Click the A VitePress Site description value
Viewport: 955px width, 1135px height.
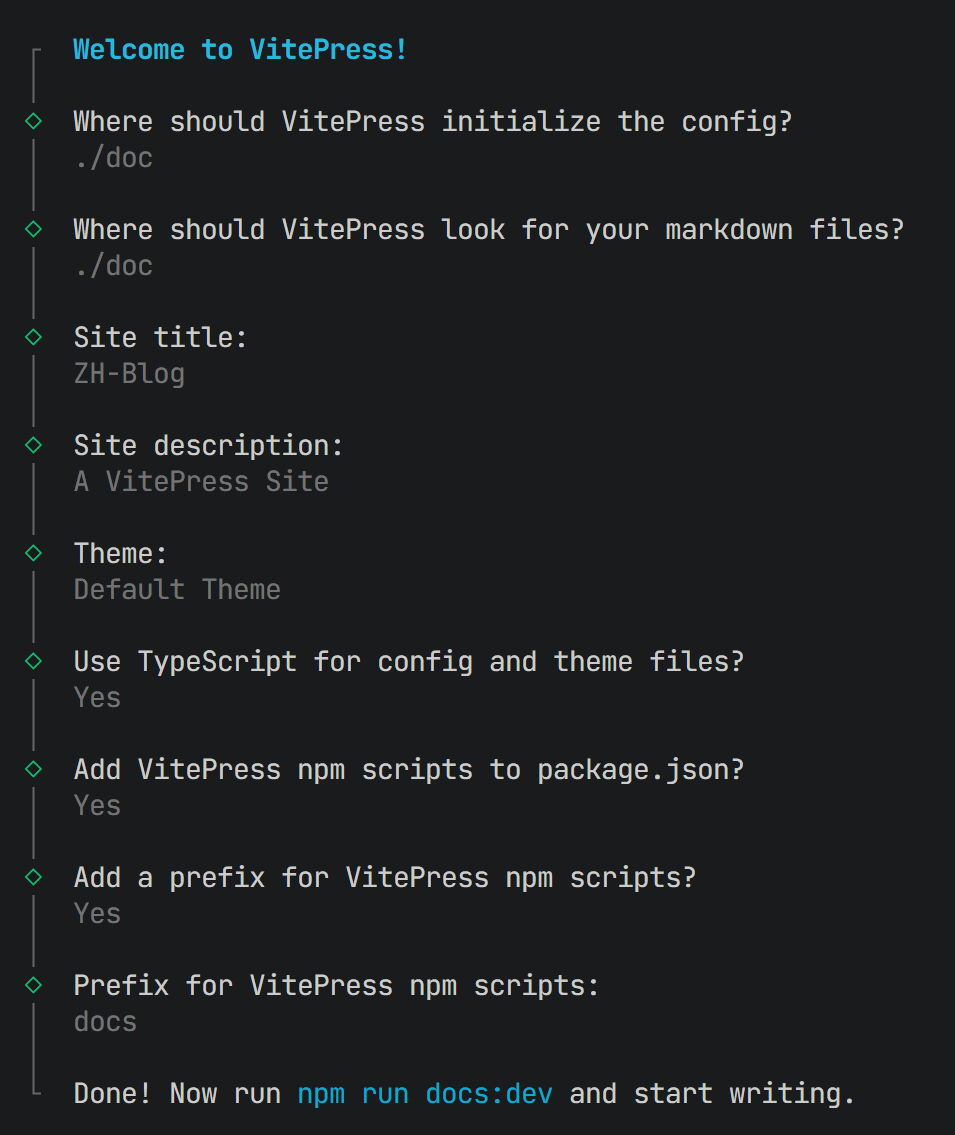click(201, 482)
